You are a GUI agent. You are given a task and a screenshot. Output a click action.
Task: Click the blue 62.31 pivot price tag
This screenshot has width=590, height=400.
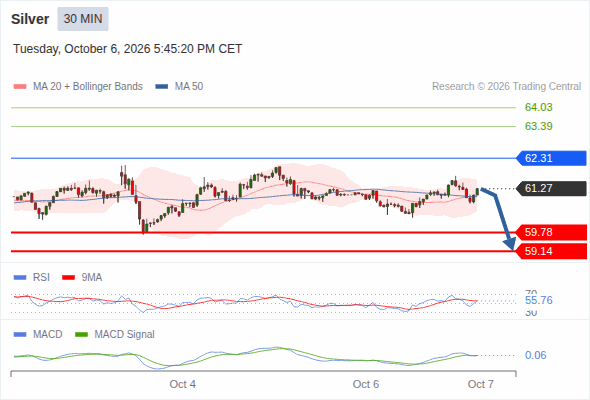click(551, 158)
